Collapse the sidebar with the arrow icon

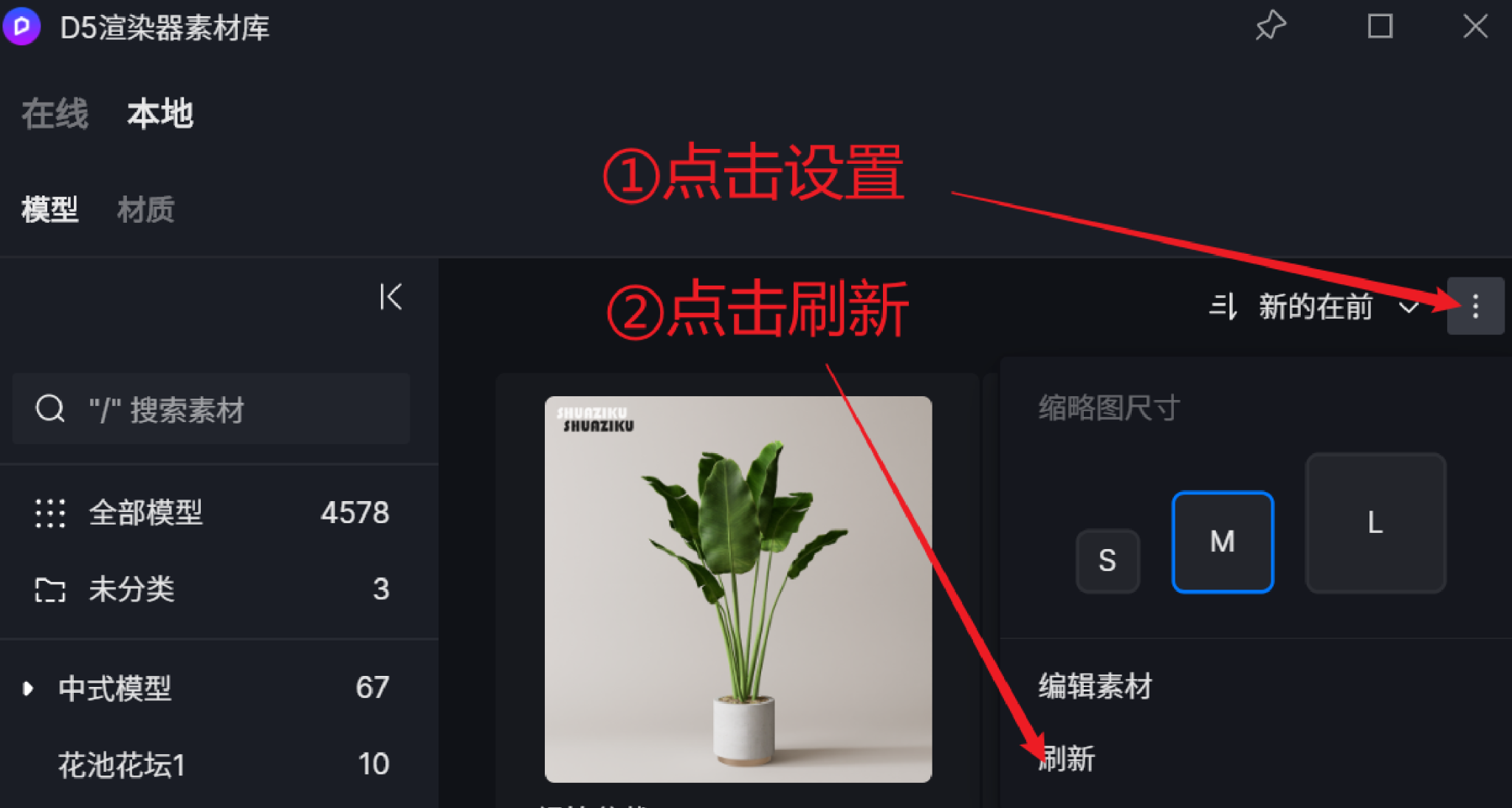(391, 297)
